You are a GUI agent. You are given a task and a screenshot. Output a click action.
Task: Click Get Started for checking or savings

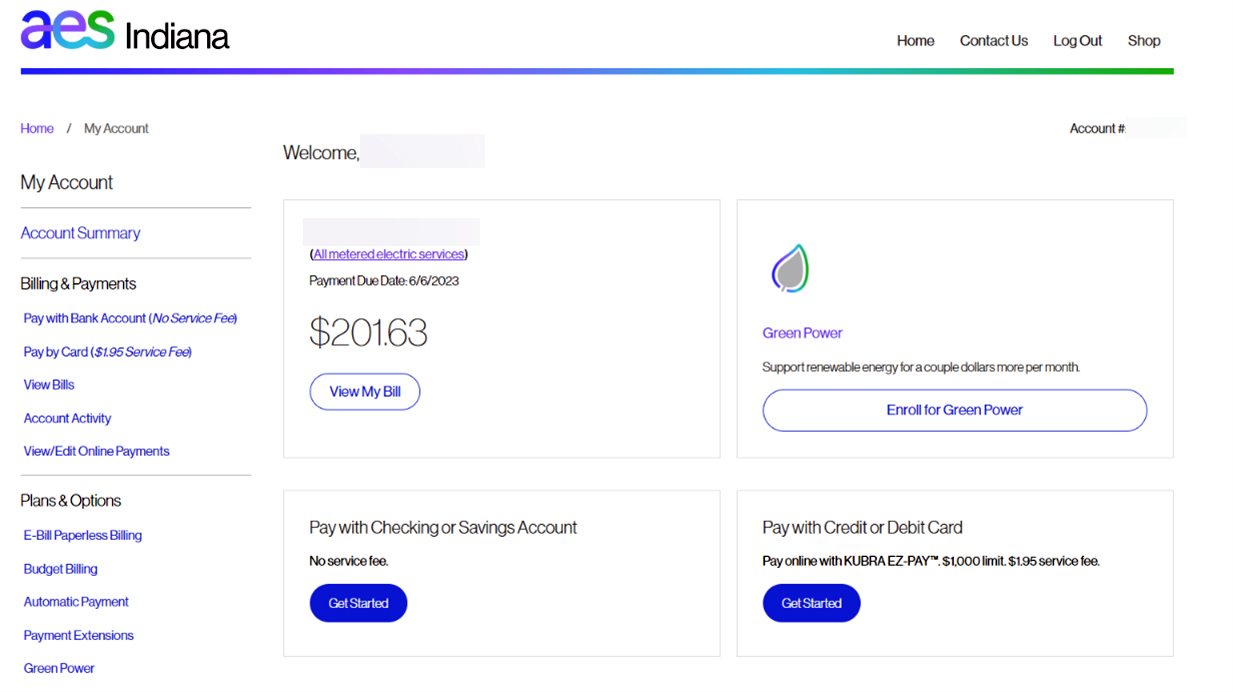pyautogui.click(x=358, y=603)
